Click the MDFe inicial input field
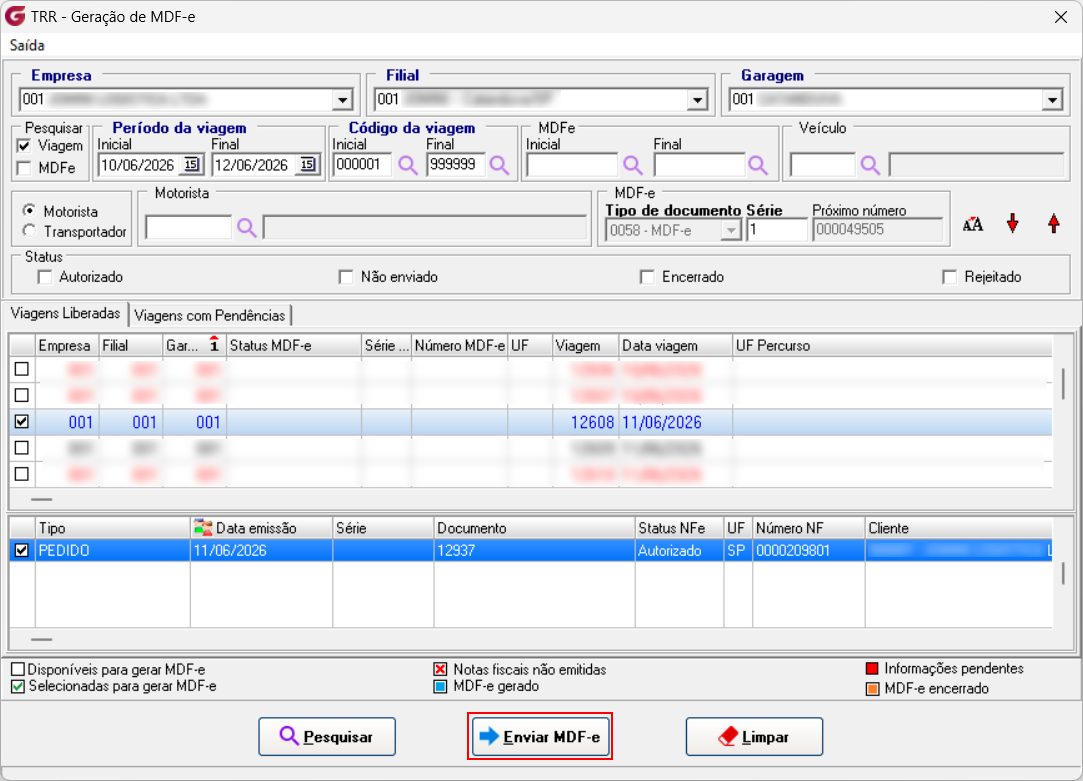The width and height of the screenshot is (1083, 781). coord(572,165)
